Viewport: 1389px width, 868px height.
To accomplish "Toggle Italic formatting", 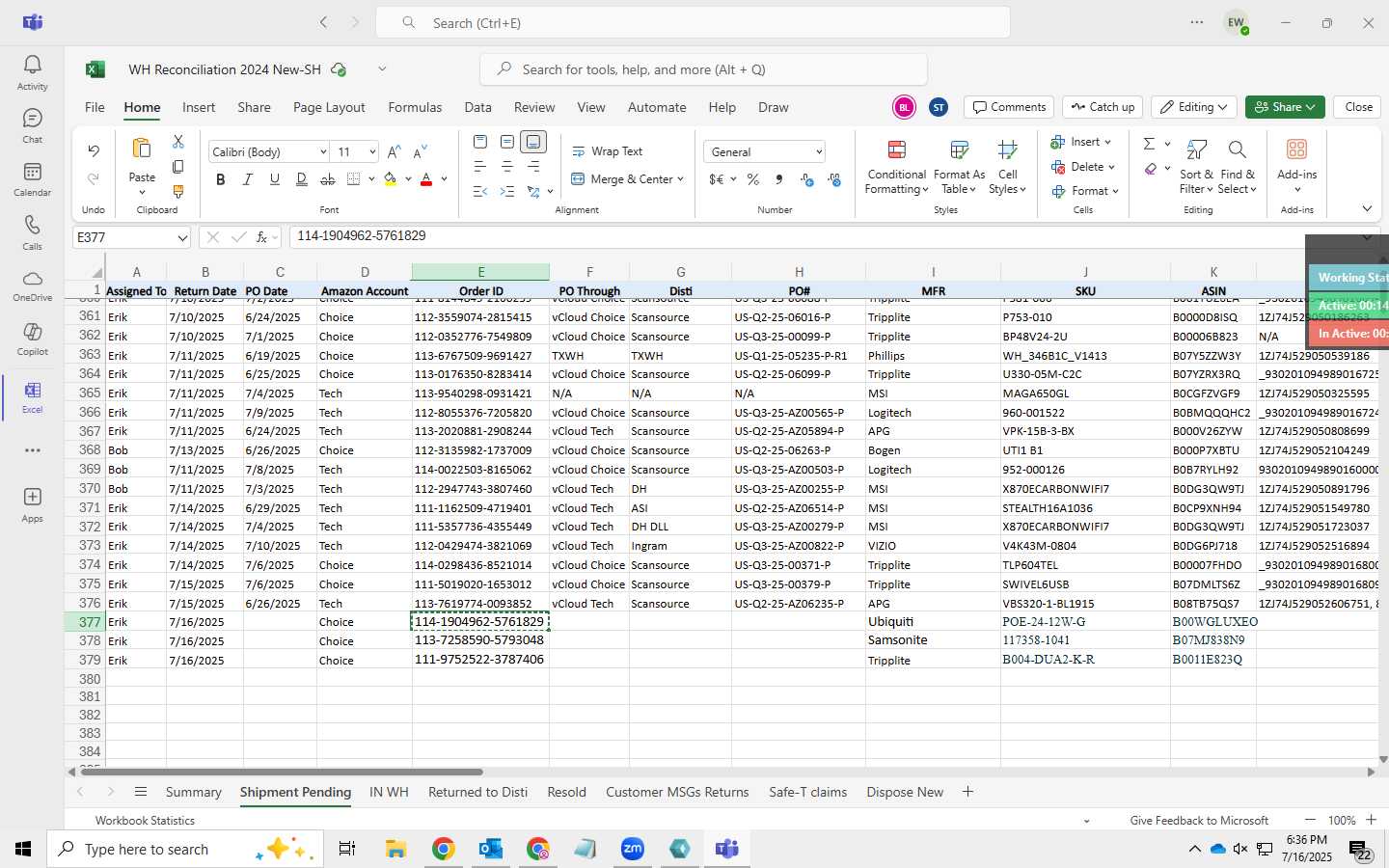I will [x=247, y=179].
